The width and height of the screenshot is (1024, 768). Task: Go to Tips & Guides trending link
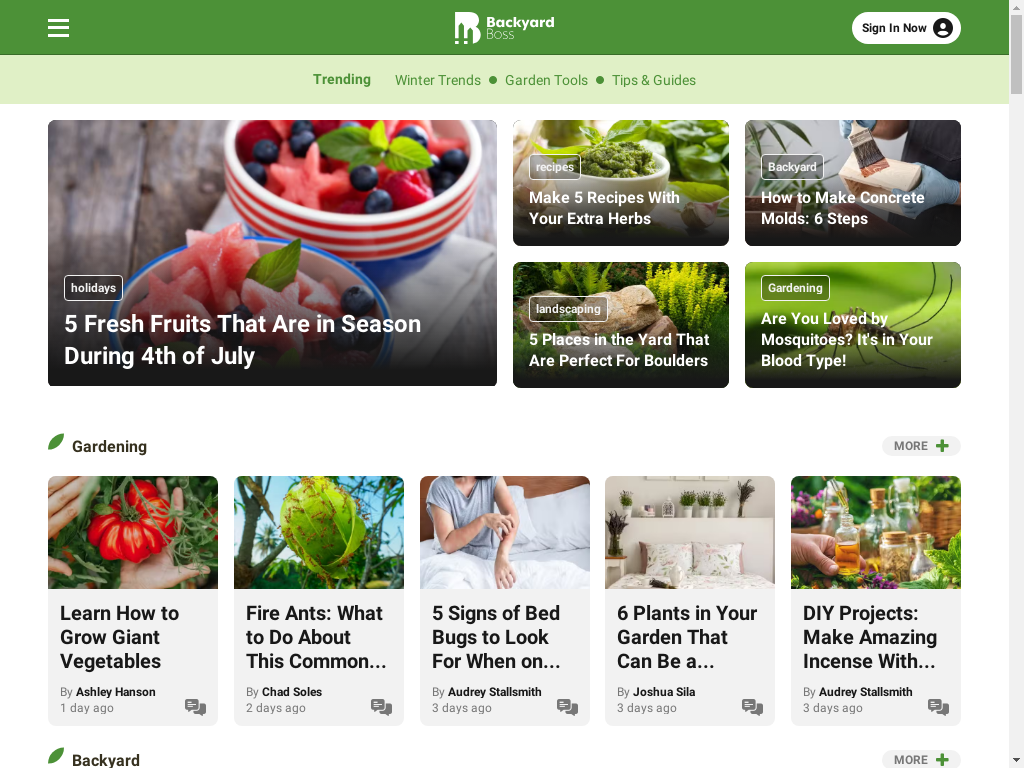pos(654,80)
